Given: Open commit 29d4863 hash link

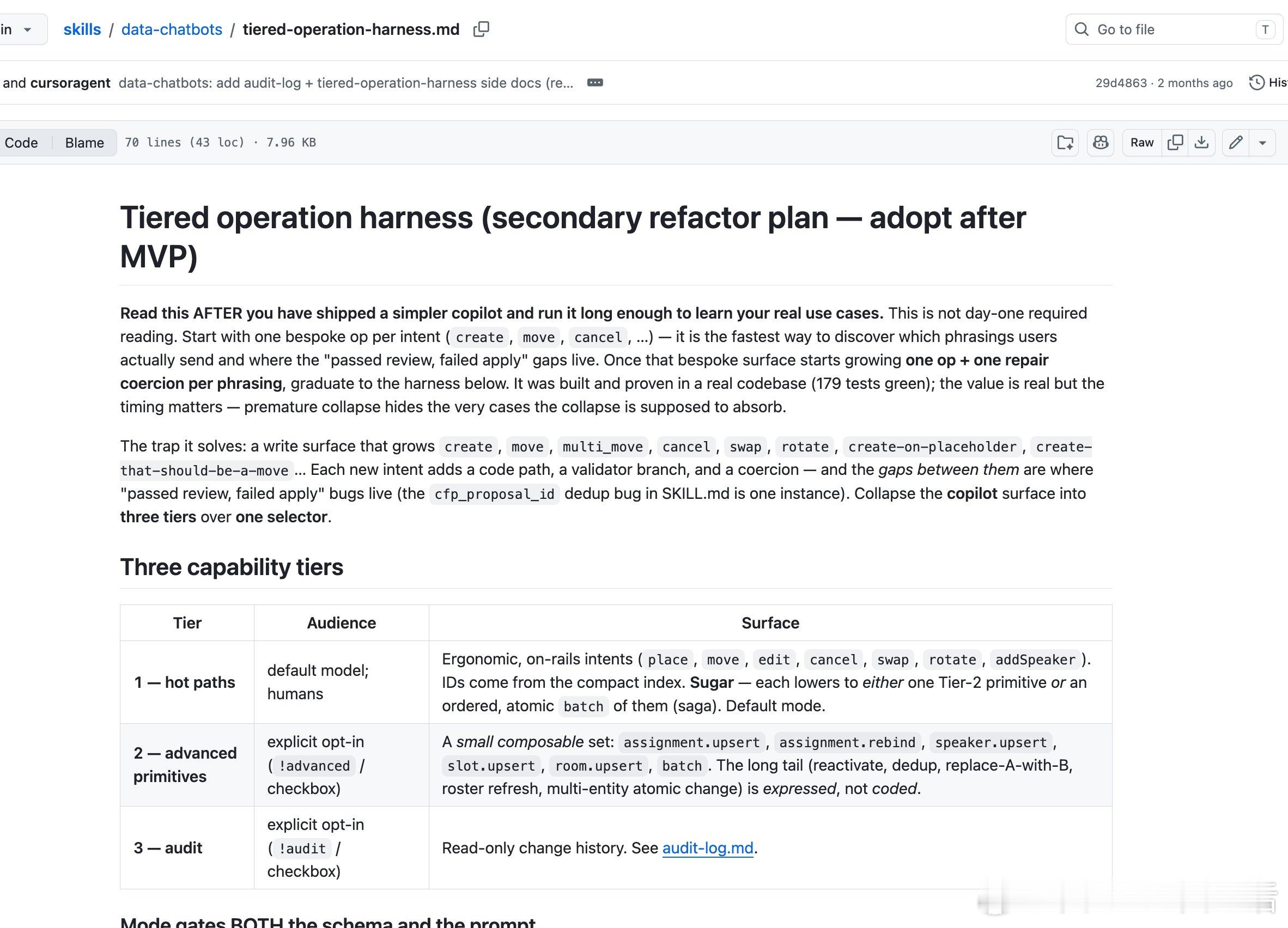Looking at the screenshot, I should 1121,83.
